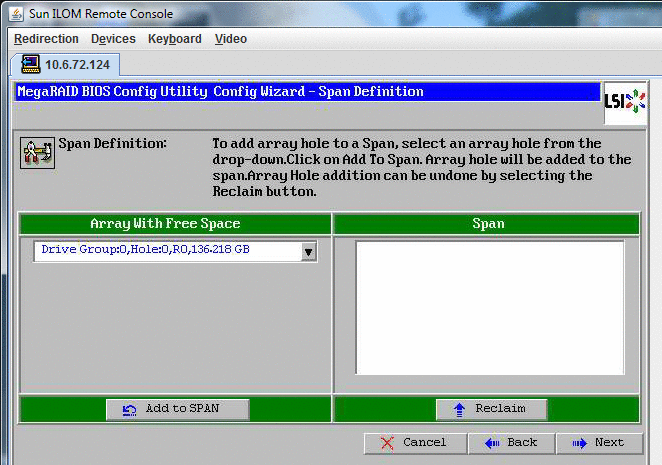The image size is (662, 465).
Task: Click the Add to SPAN button
Action: (x=178, y=409)
